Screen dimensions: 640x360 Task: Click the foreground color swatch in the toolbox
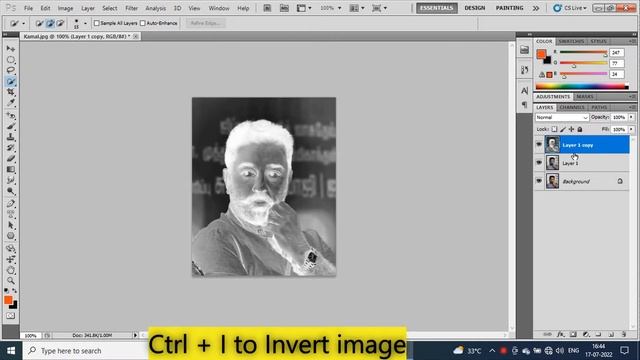tap(8, 300)
